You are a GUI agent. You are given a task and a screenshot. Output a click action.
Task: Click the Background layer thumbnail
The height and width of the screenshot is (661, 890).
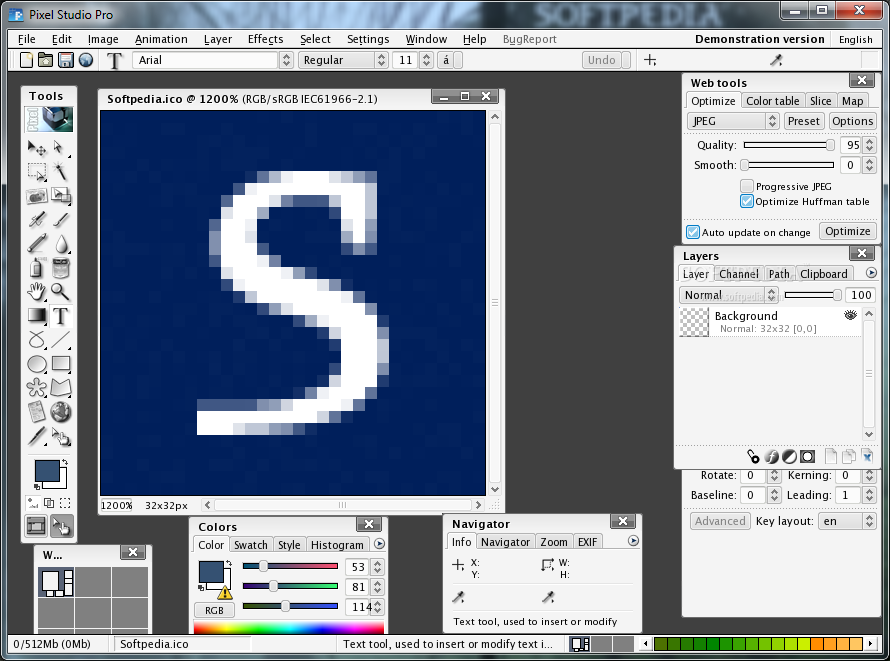694,322
